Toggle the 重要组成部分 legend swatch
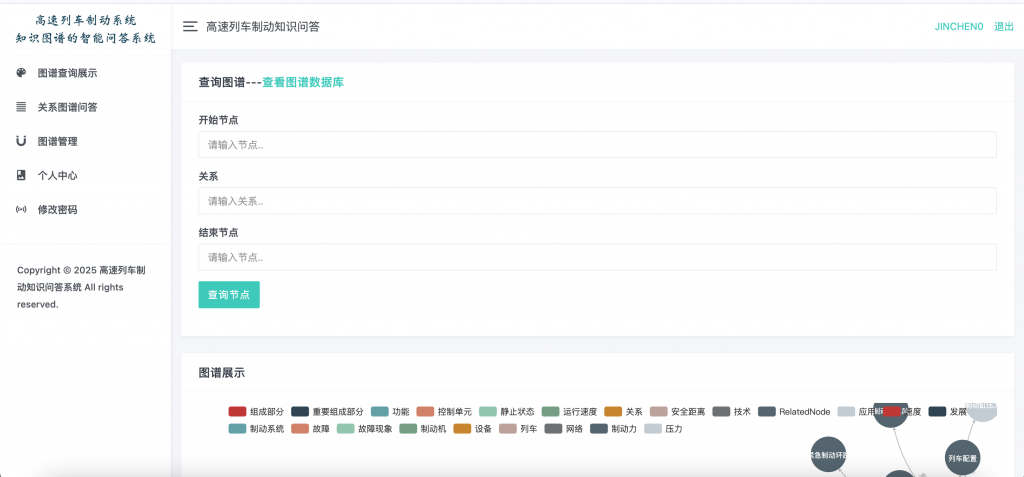The image size is (1024, 477). pyautogui.click(x=300, y=412)
